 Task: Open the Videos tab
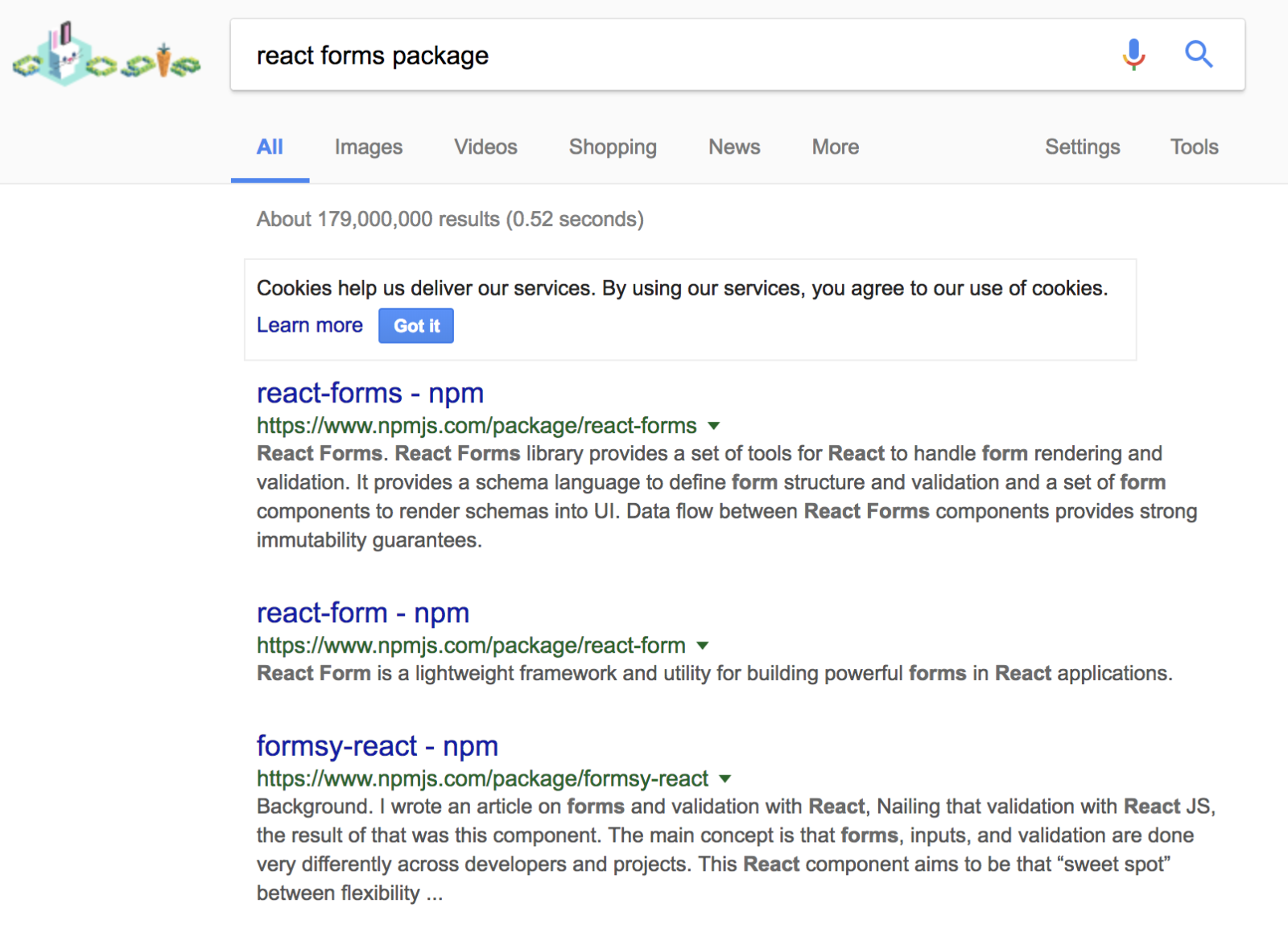(485, 147)
